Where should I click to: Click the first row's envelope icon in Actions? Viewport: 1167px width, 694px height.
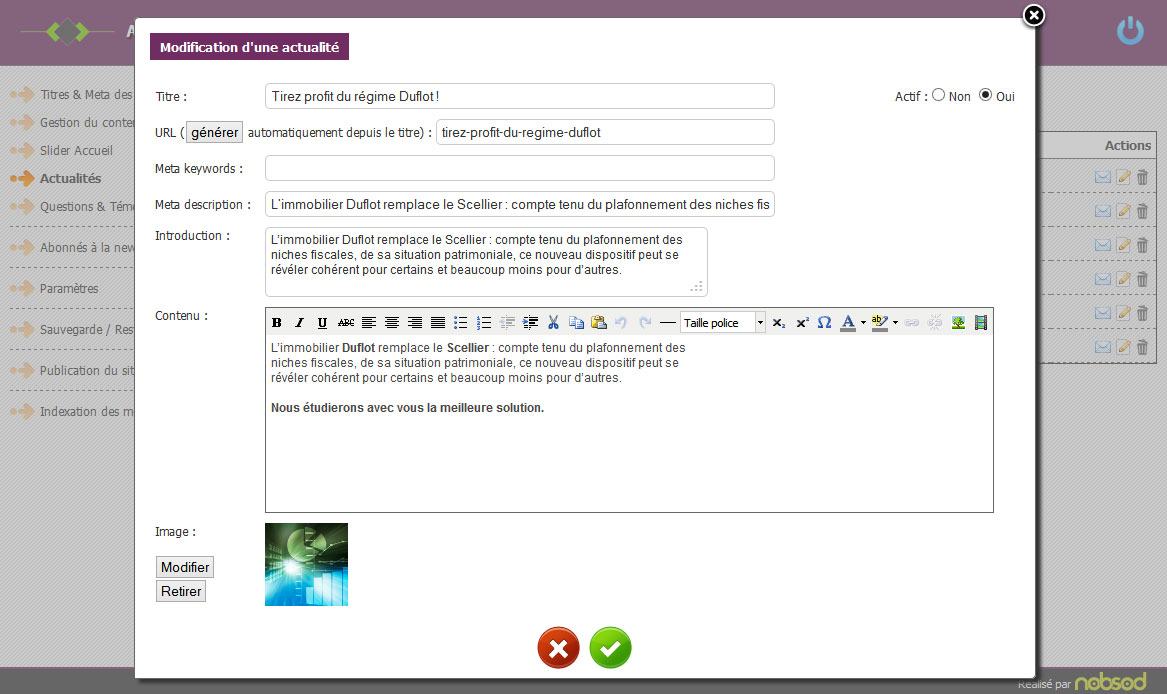[x=1103, y=177]
